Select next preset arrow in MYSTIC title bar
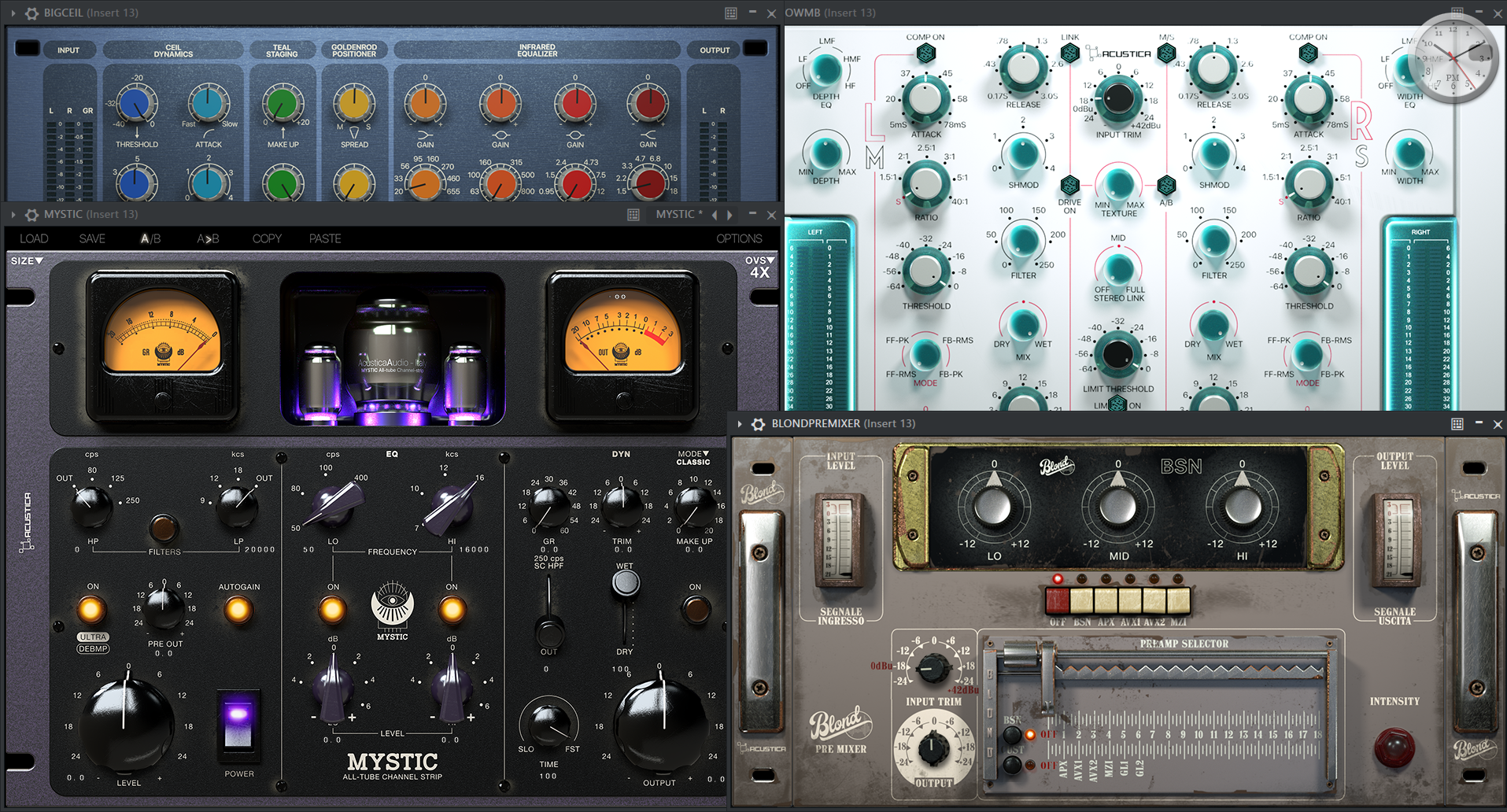This screenshot has height=812, width=1507. (x=730, y=215)
